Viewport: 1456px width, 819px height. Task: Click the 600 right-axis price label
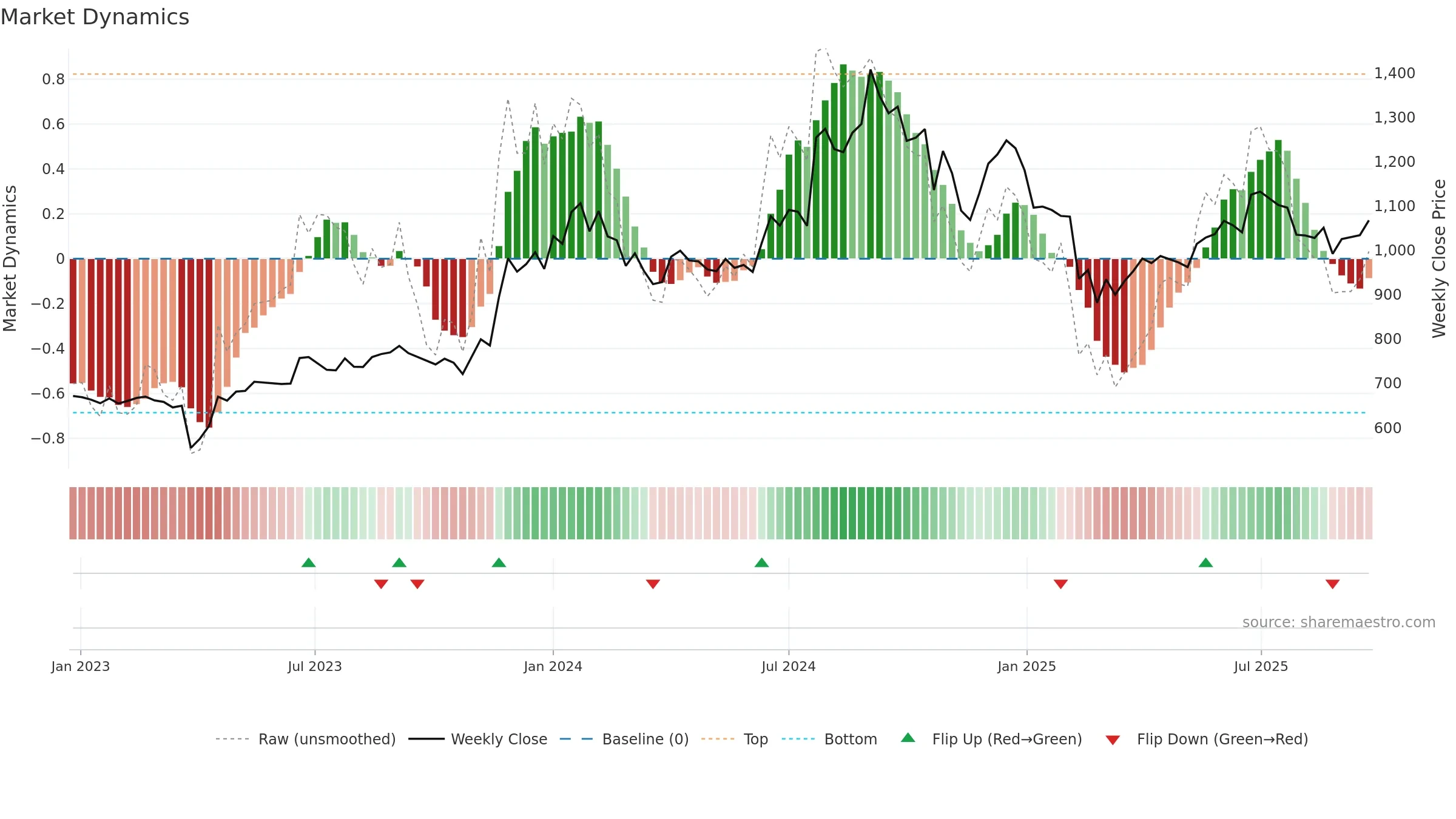(1387, 428)
